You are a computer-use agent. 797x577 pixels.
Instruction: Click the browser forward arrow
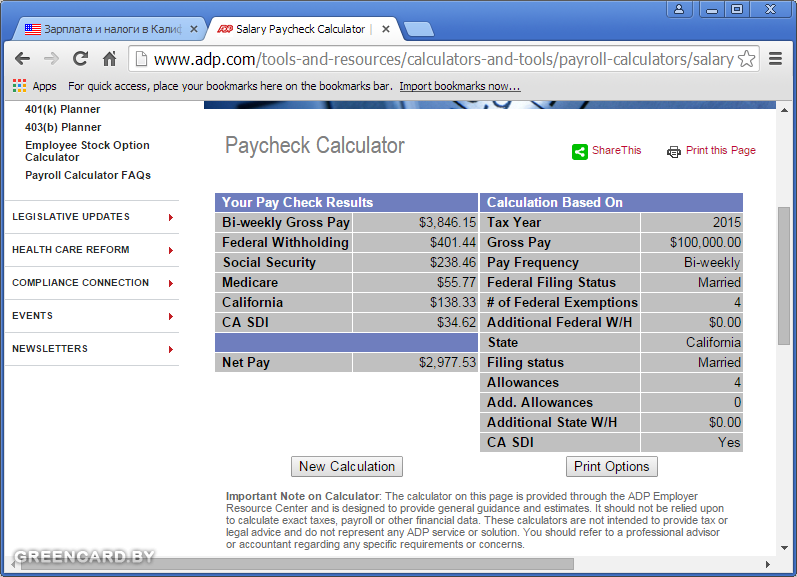pyautogui.click(x=51, y=59)
